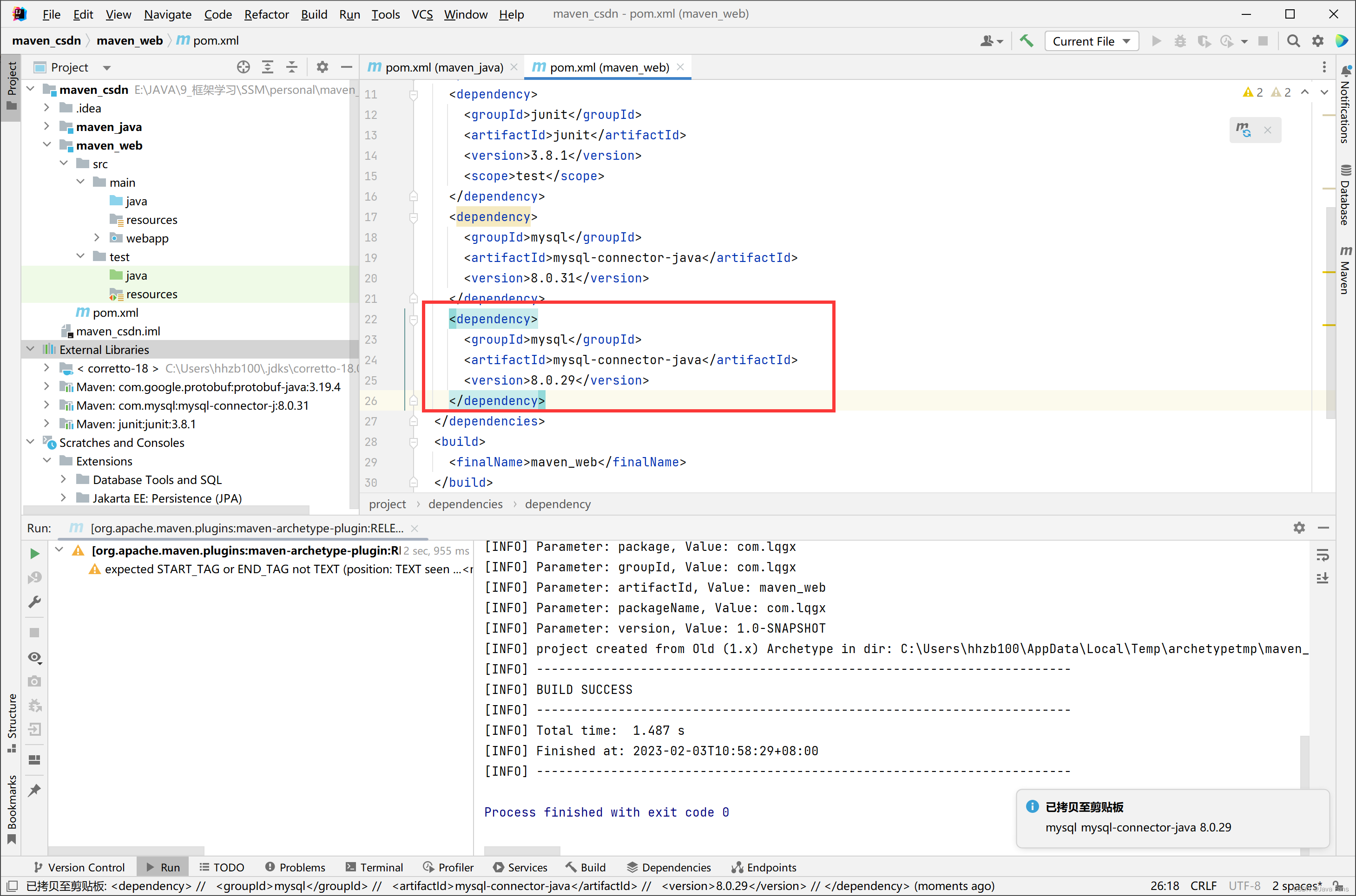Toggle the Project sidebar button
The height and width of the screenshot is (896, 1356).
click(12, 86)
